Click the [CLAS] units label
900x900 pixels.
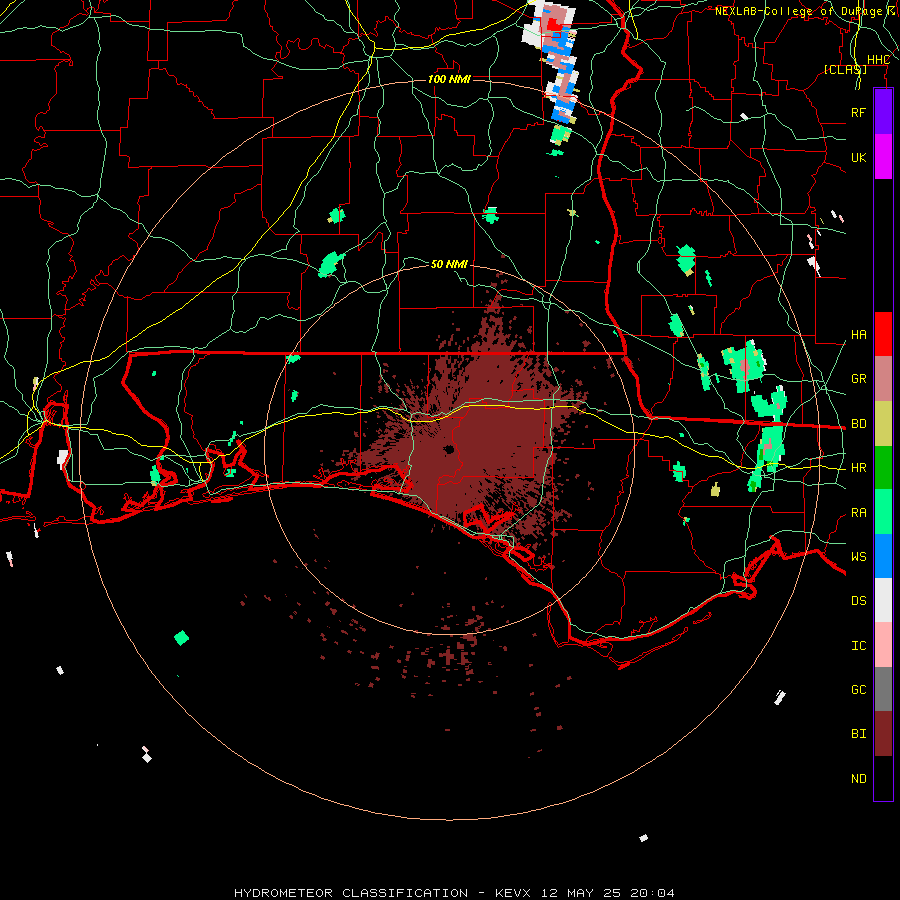click(x=845, y=69)
